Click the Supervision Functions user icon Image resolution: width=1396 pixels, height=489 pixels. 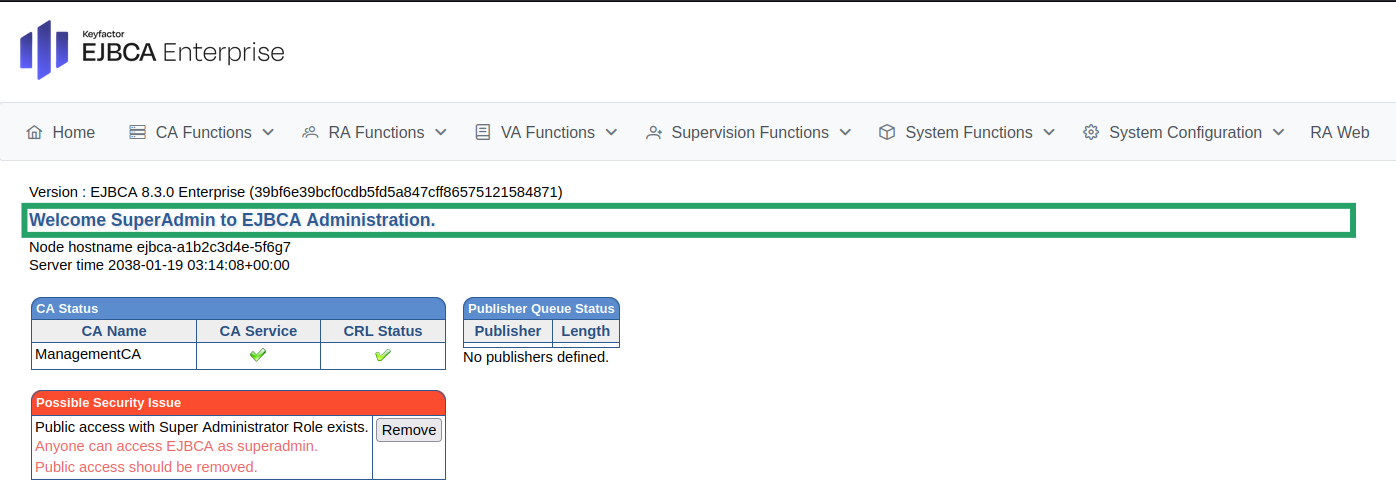[654, 132]
